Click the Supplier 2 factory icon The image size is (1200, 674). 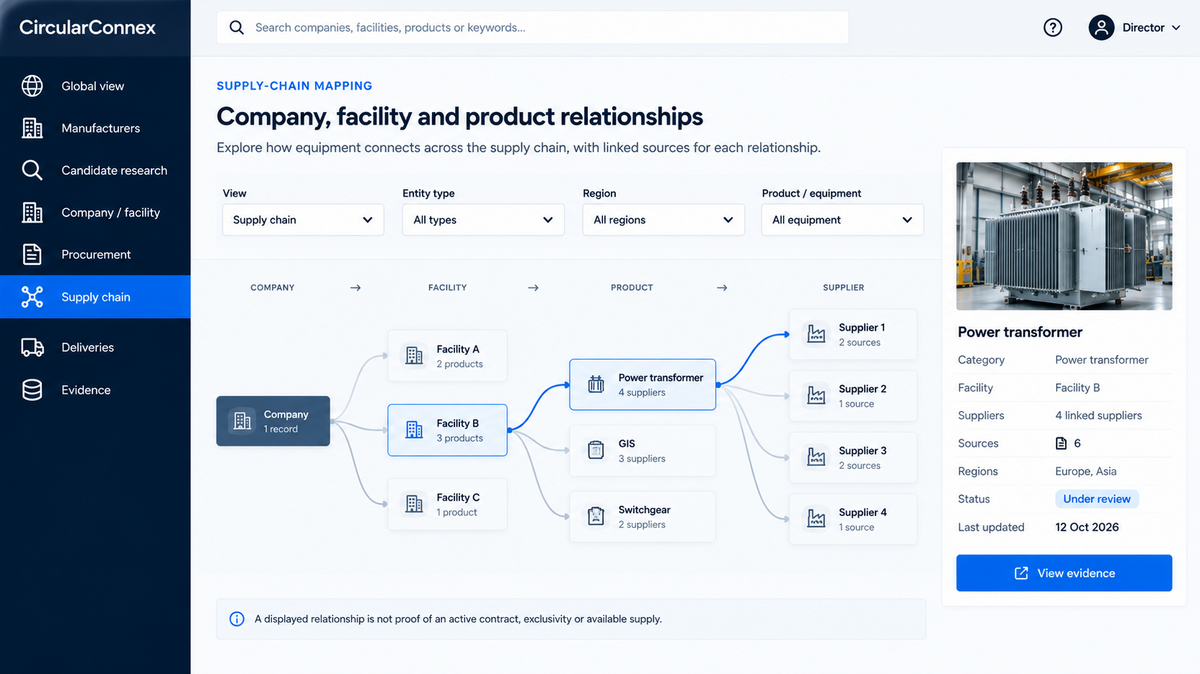[817, 396]
